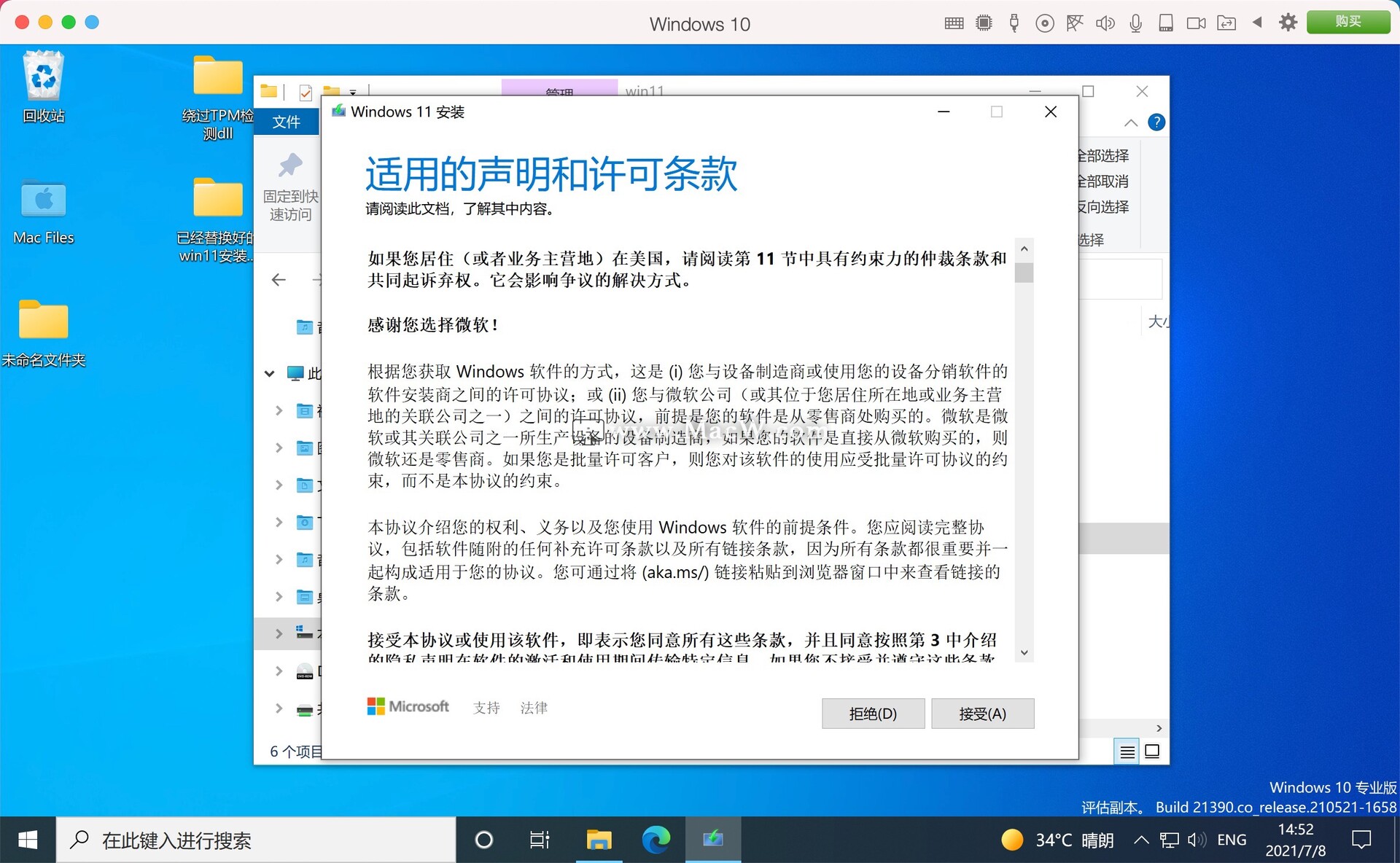Click the Explorer help question mark icon

coord(1156,122)
